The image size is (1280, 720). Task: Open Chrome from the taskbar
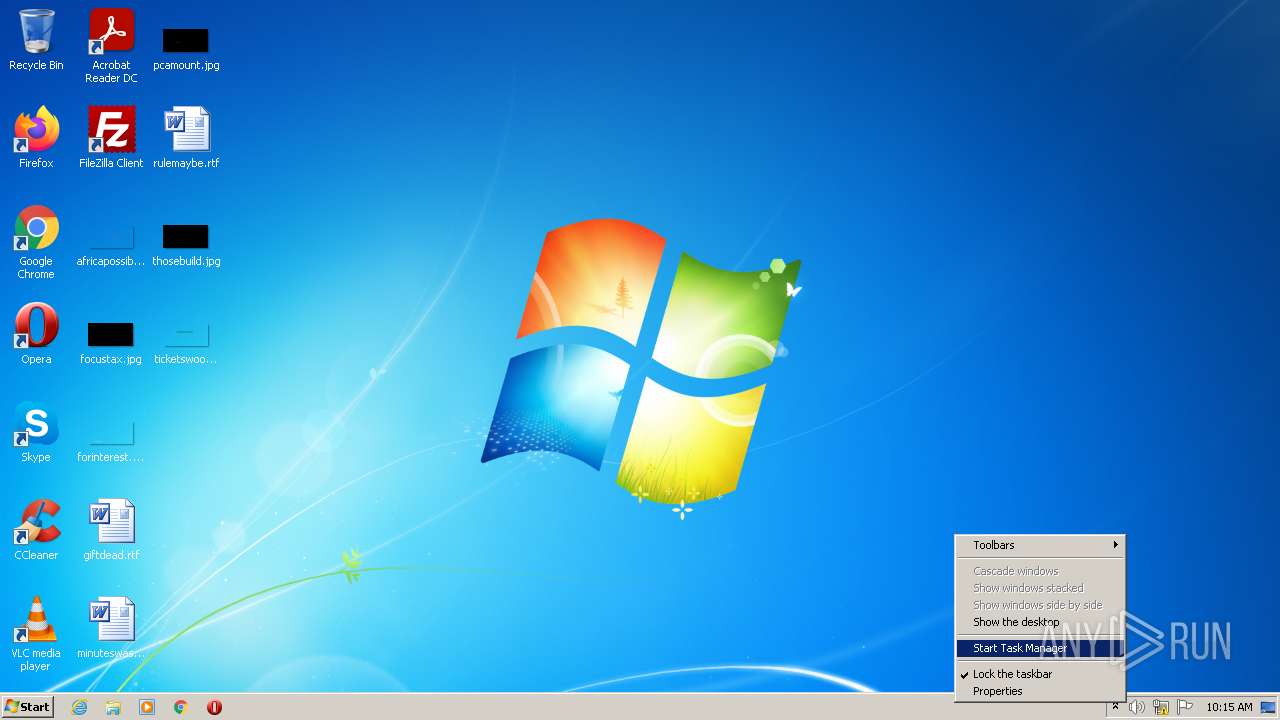tap(181, 707)
